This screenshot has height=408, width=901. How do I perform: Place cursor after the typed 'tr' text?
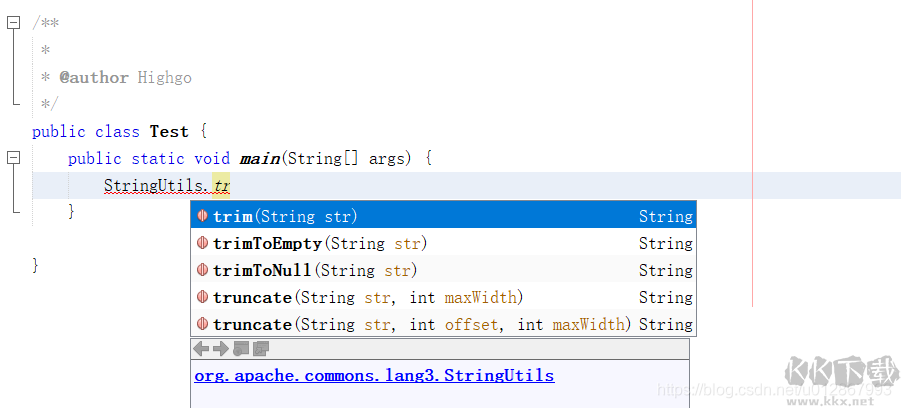click(230, 186)
